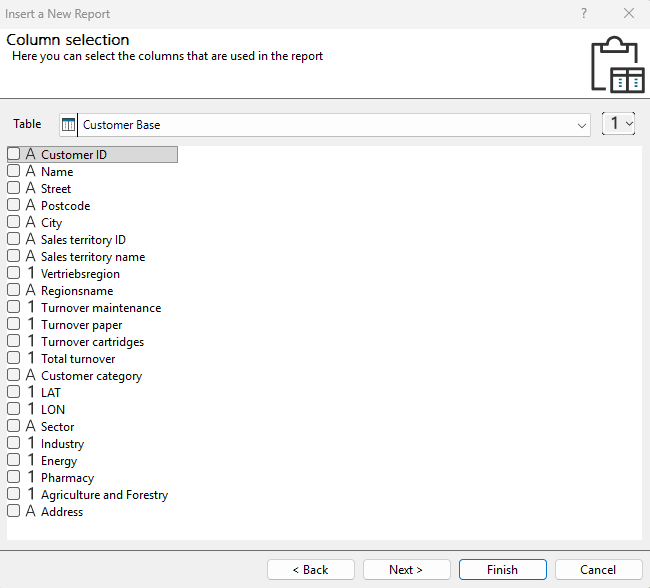Screen dimensions: 650x588
Task: Tick the Sector column checkbox
Action: click(x=13, y=426)
